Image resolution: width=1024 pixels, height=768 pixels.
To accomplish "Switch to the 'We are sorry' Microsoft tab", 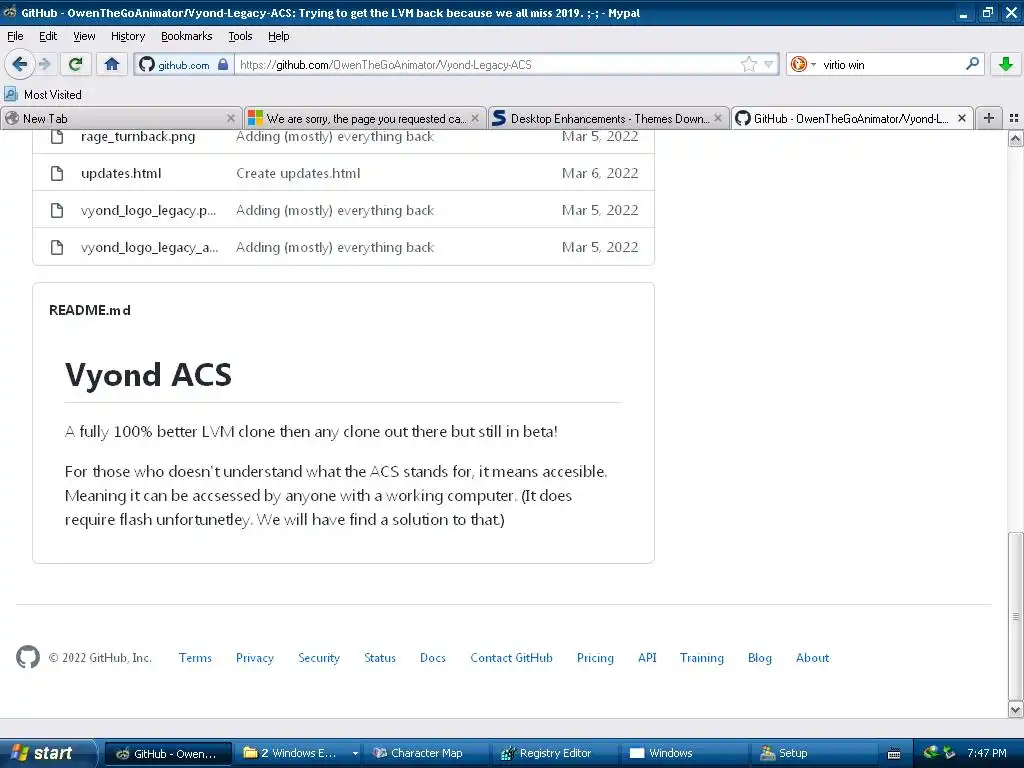I will click(x=364, y=118).
